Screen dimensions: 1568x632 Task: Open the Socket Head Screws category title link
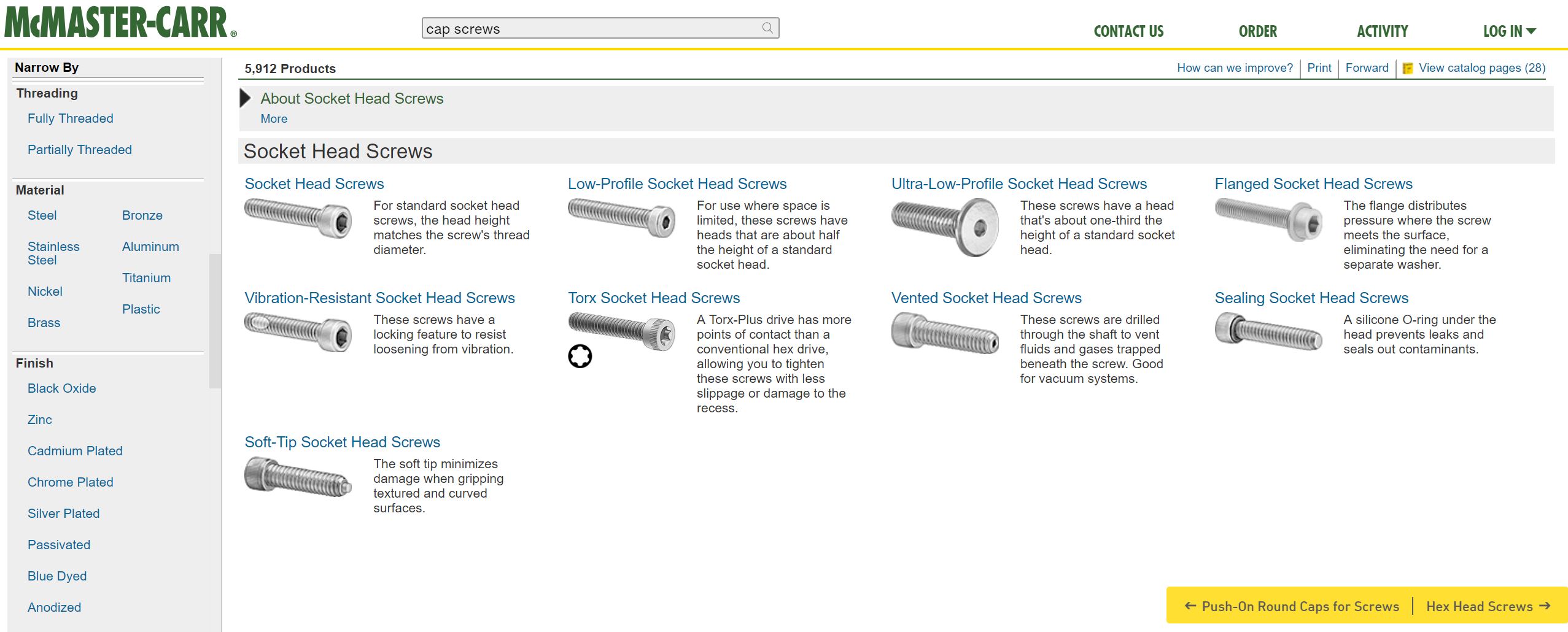pos(314,184)
